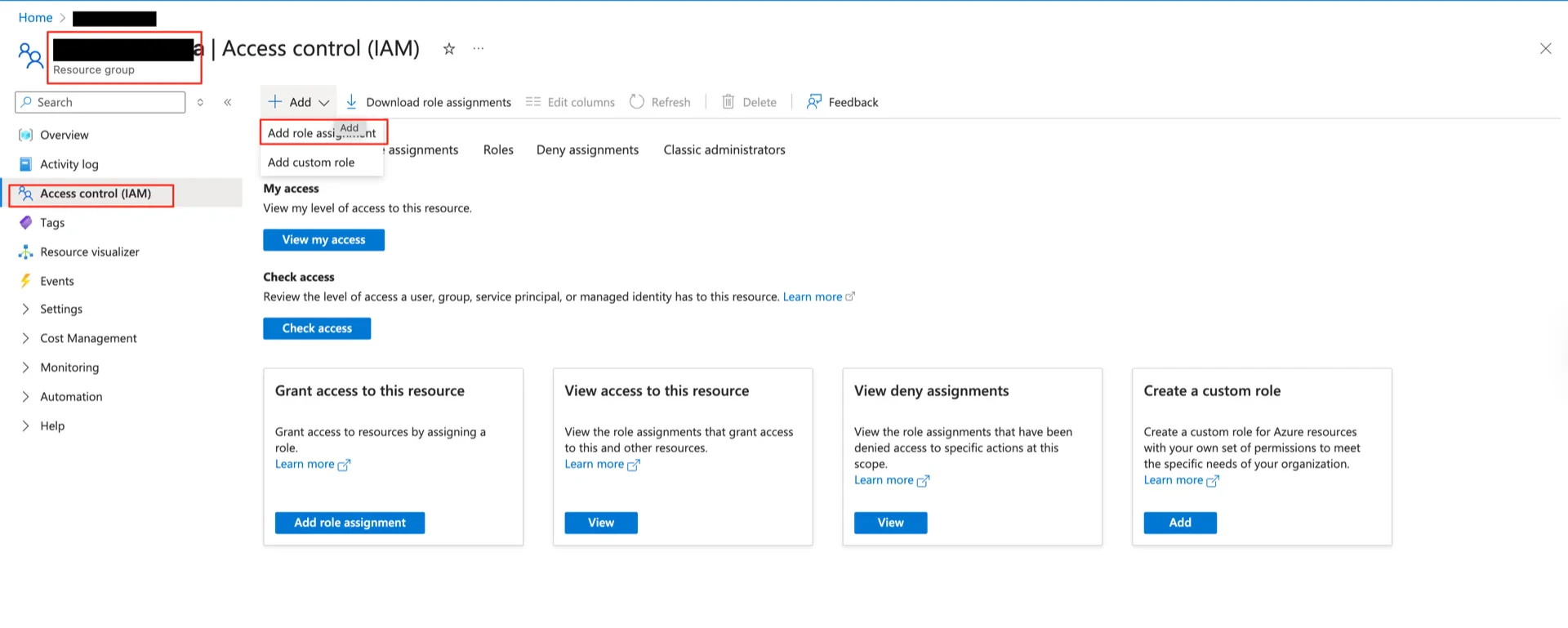Click the sidebar Search input field

100,102
